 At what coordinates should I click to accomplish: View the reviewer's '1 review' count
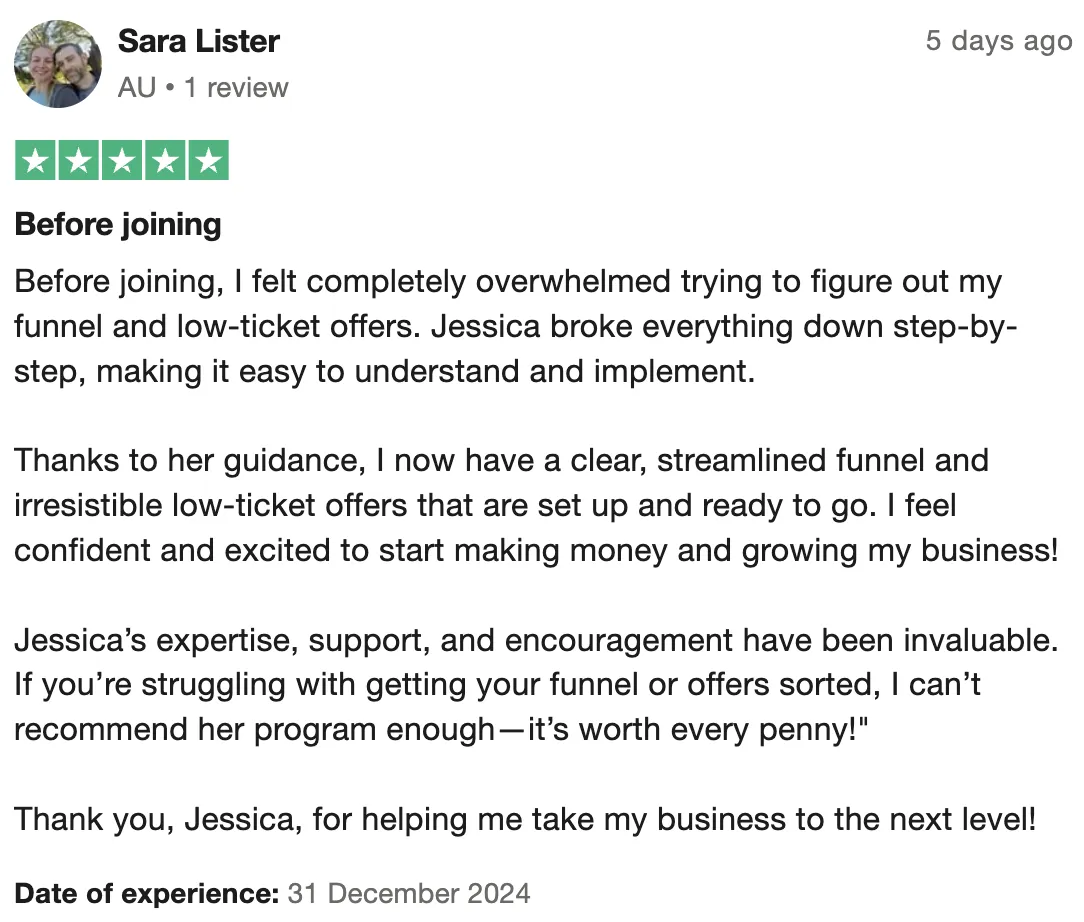[x=236, y=88]
